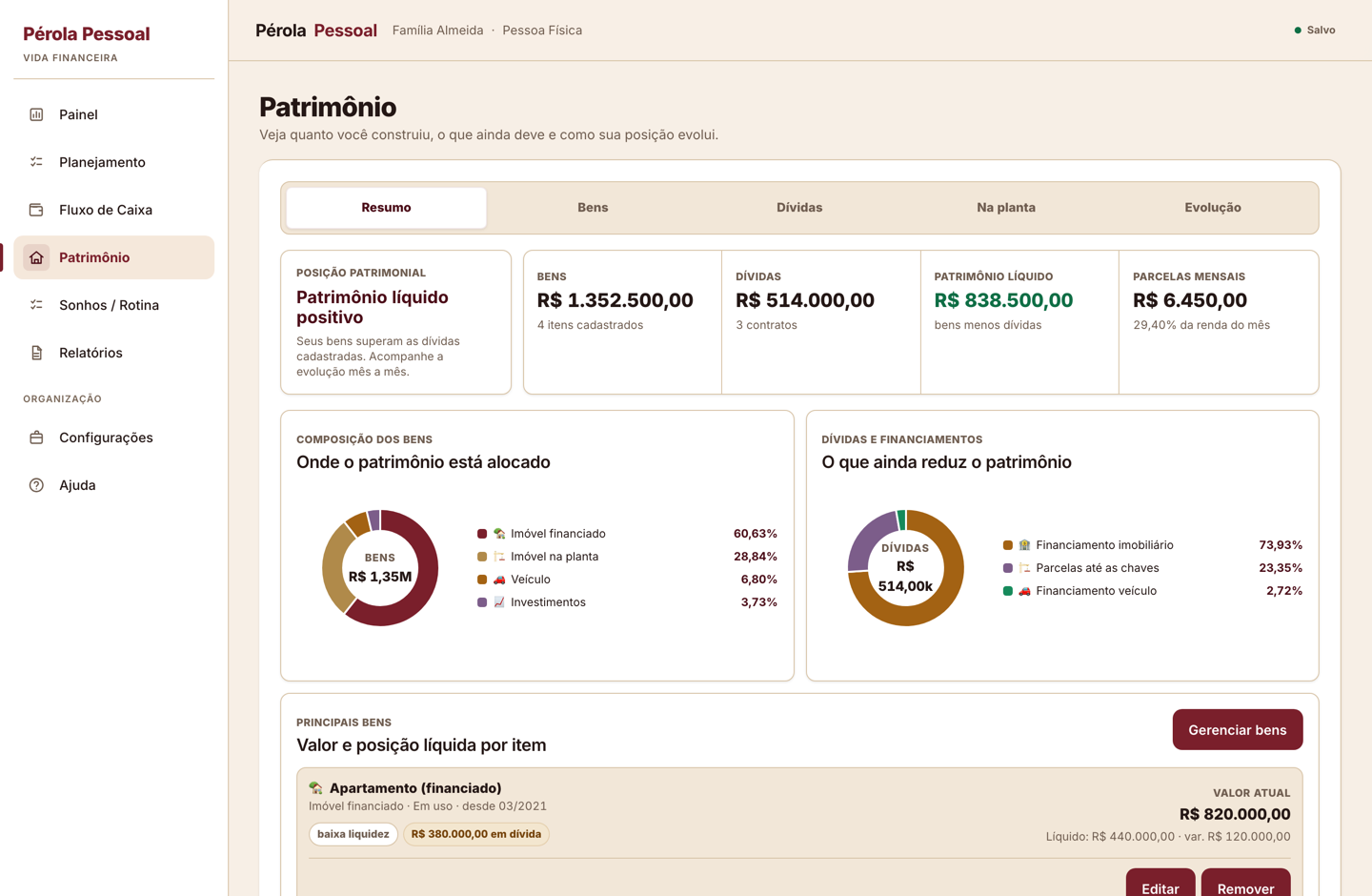1372x896 pixels.
Task: Click the house emoji beside Imóvel financiado
Action: click(x=499, y=534)
